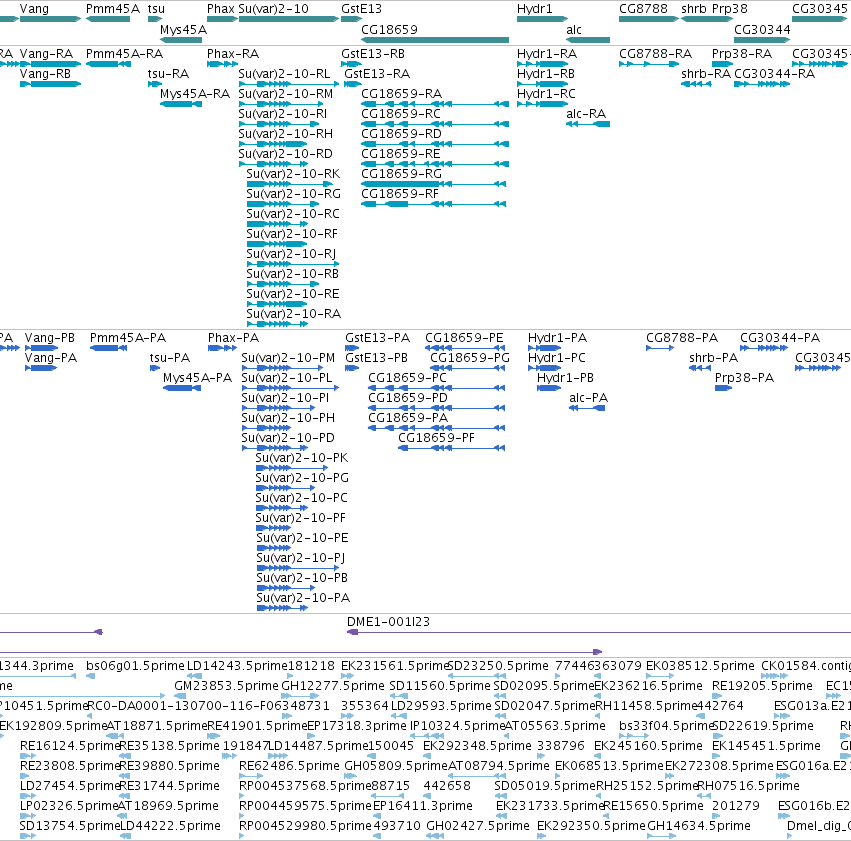Click the 'shrb-PA' protein label
The height and width of the screenshot is (841, 851).
pyautogui.click(x=714, y=358)
